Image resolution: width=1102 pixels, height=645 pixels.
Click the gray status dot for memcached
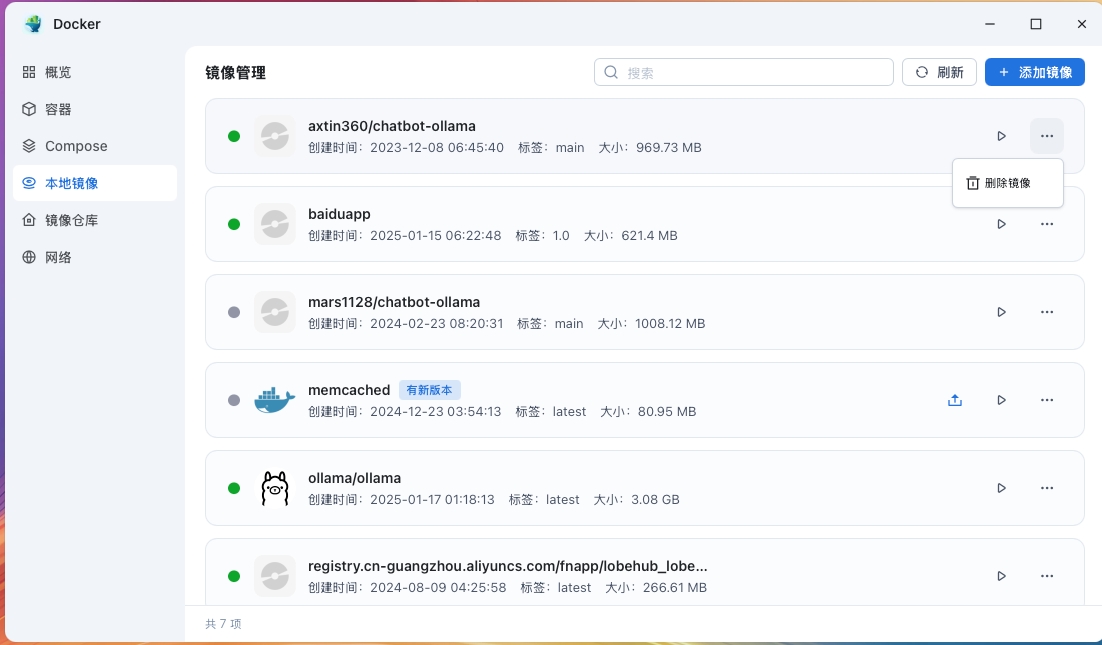coord(234,400)
